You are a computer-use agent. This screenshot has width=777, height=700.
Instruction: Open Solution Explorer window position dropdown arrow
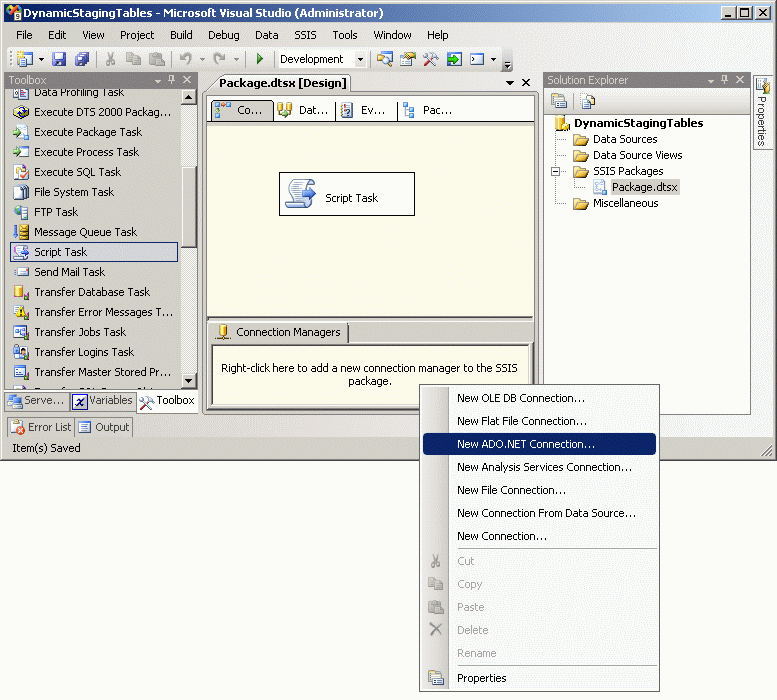pyautogui.click(x=711, y=80)
